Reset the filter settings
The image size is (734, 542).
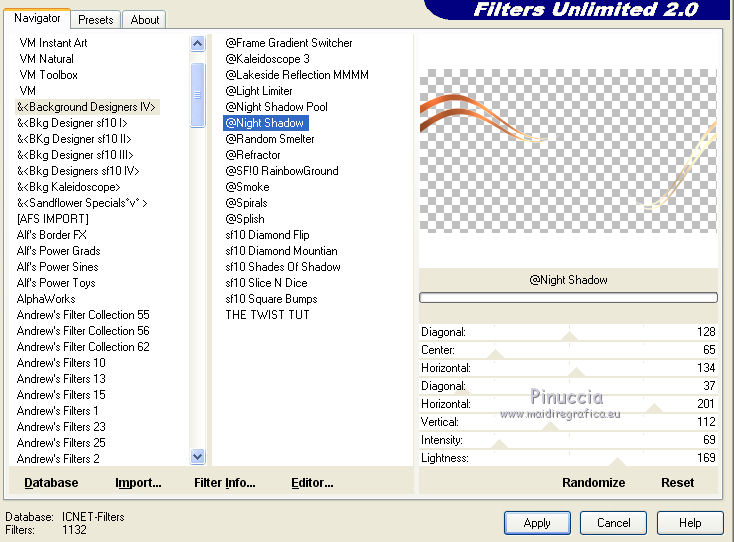click(677, 483)
